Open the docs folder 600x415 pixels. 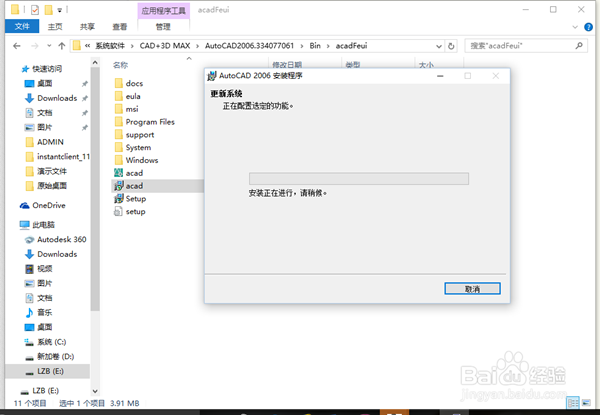pos(129,83)
